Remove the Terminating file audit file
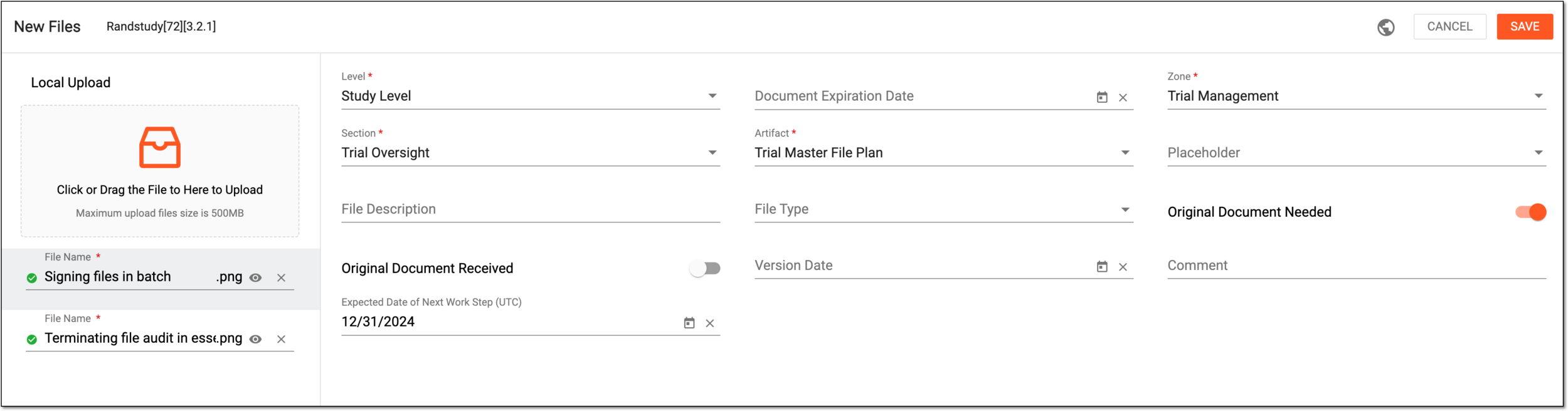1568x411 pixels. pos(281,339)
